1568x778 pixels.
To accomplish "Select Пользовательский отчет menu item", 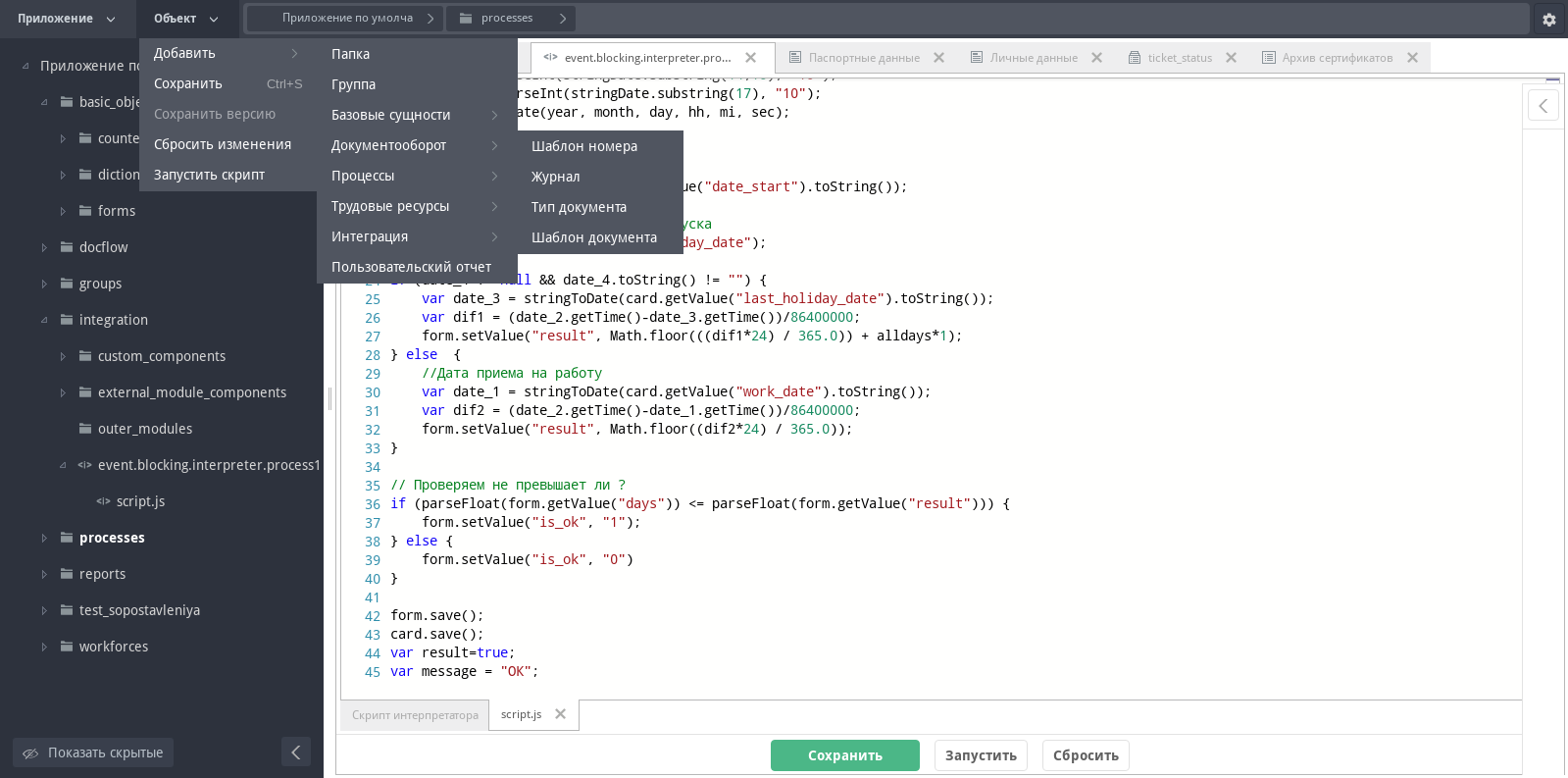I will pyautogui.click(x=417, y=267).
